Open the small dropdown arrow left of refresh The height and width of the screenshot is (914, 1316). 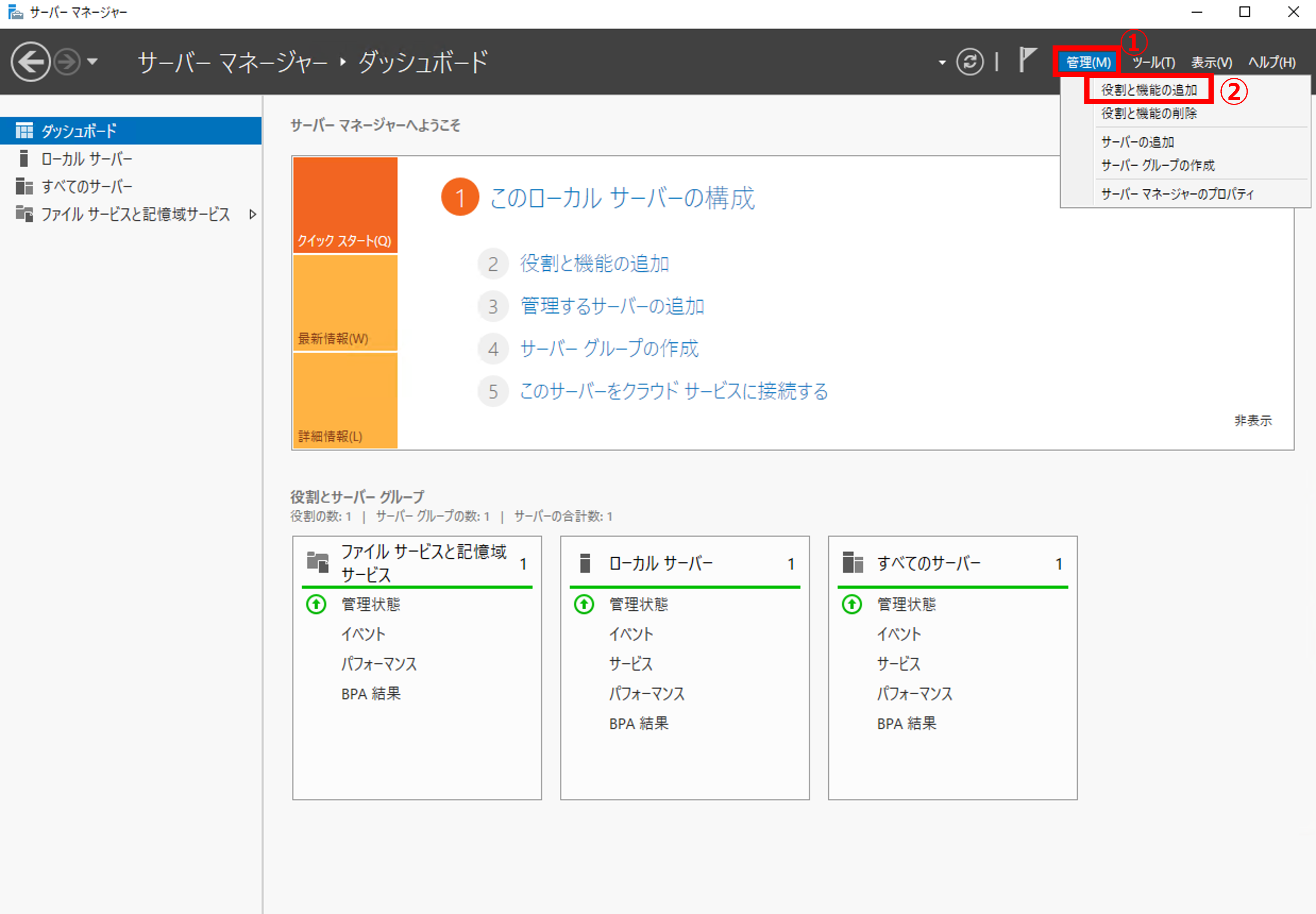click(942, 62)
